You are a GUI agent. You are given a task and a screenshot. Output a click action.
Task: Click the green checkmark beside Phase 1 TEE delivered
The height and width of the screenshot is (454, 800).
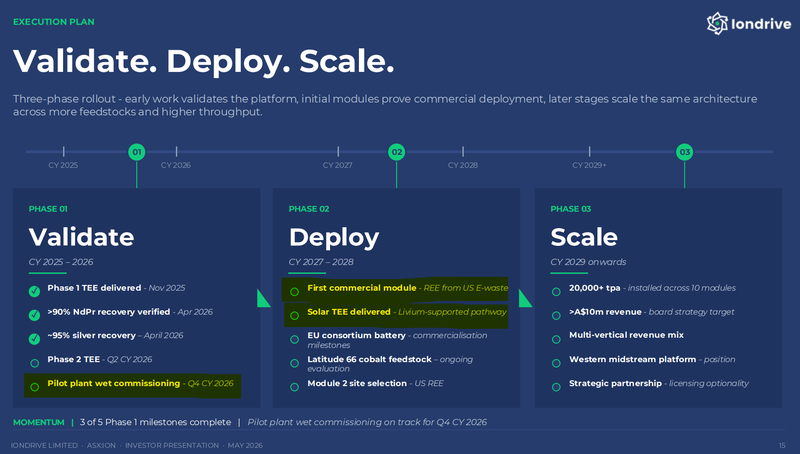coord(34,291)
